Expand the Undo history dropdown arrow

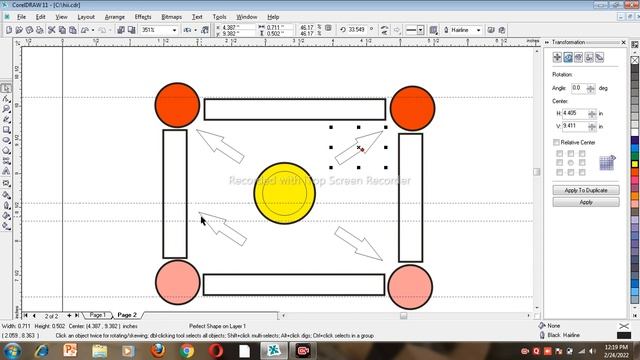pyautogui.click(x=93, y=30)
